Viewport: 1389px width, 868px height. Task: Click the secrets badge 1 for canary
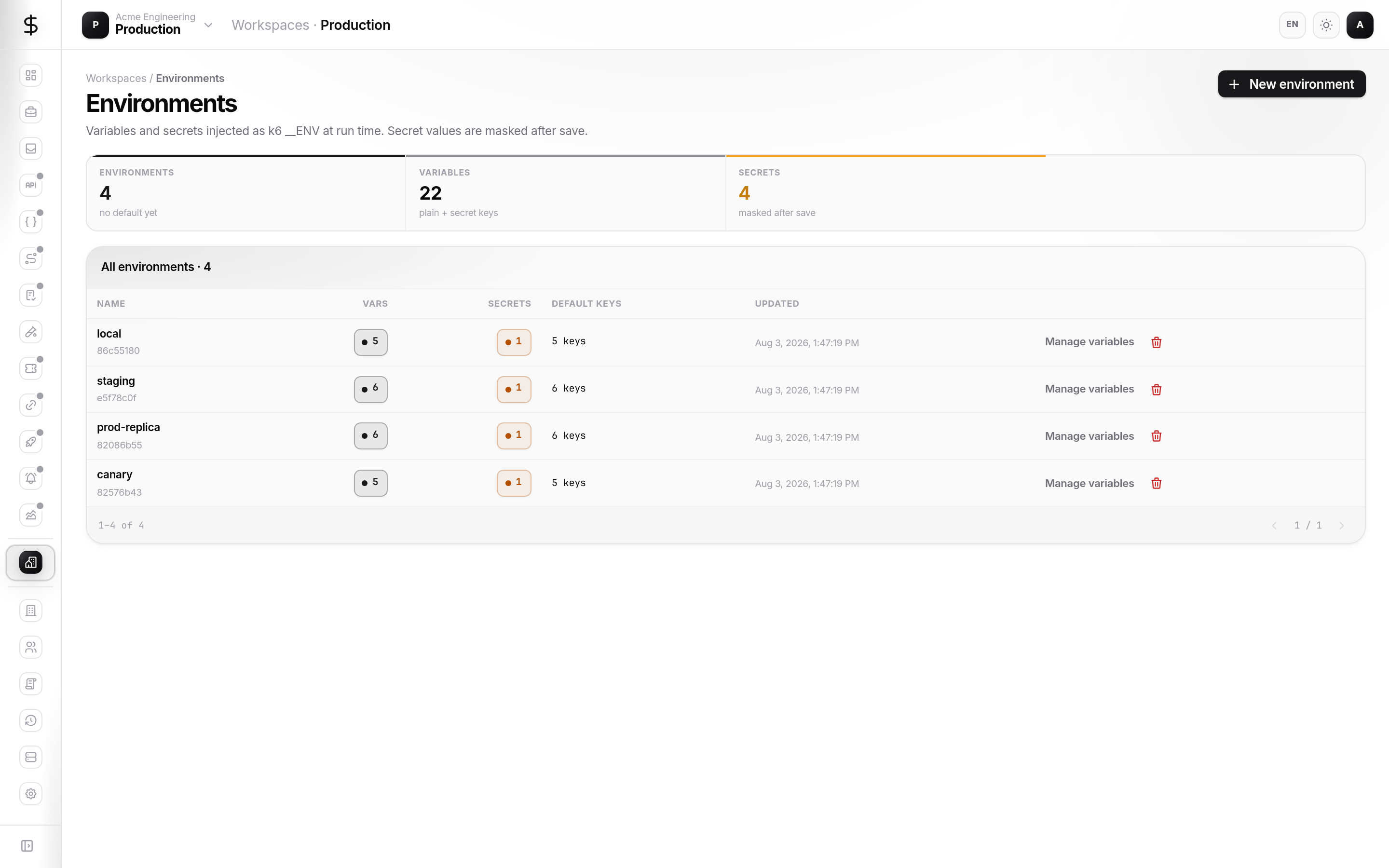514,483
